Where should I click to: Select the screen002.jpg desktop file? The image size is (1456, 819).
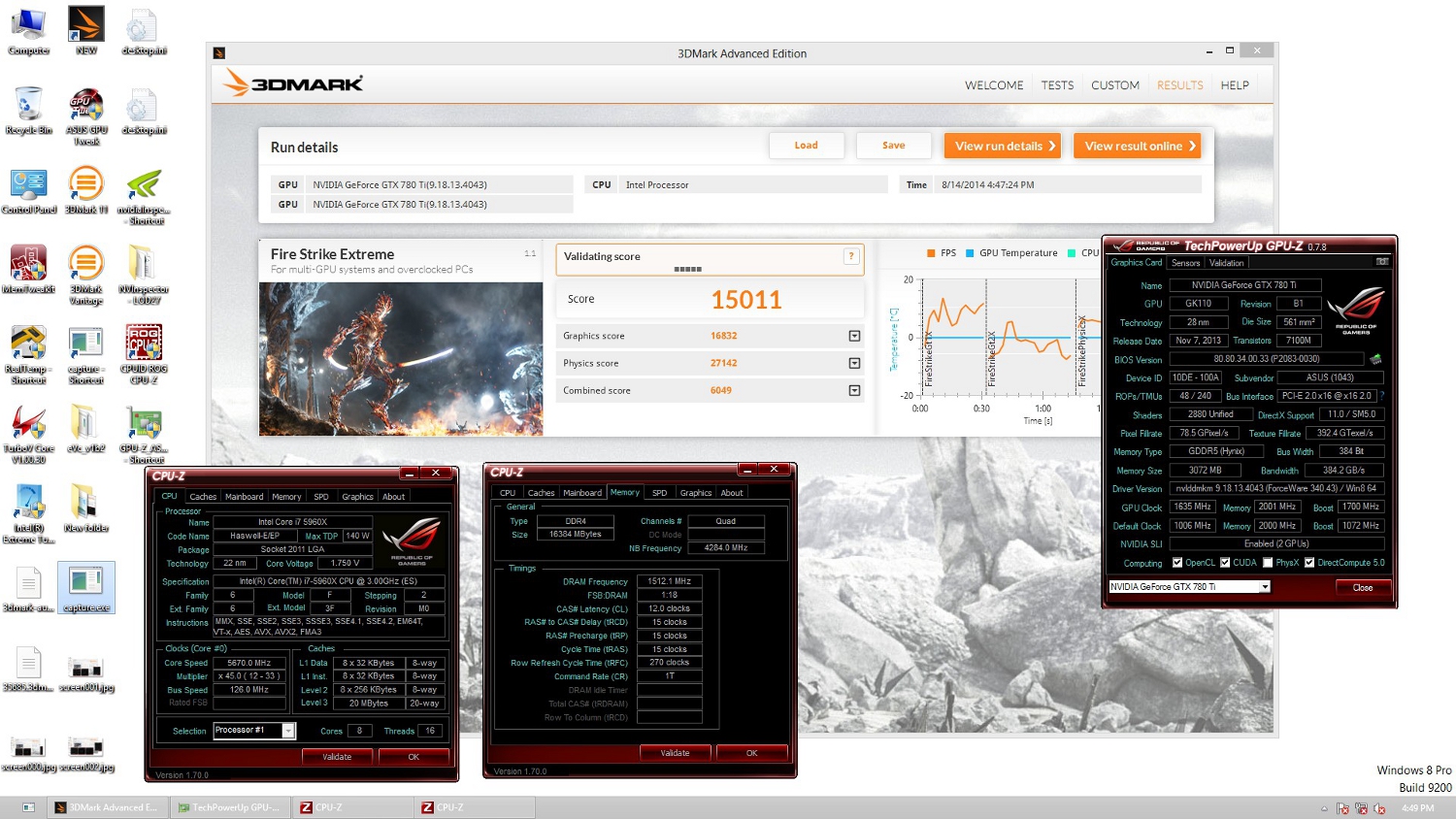tap(85, 753)
